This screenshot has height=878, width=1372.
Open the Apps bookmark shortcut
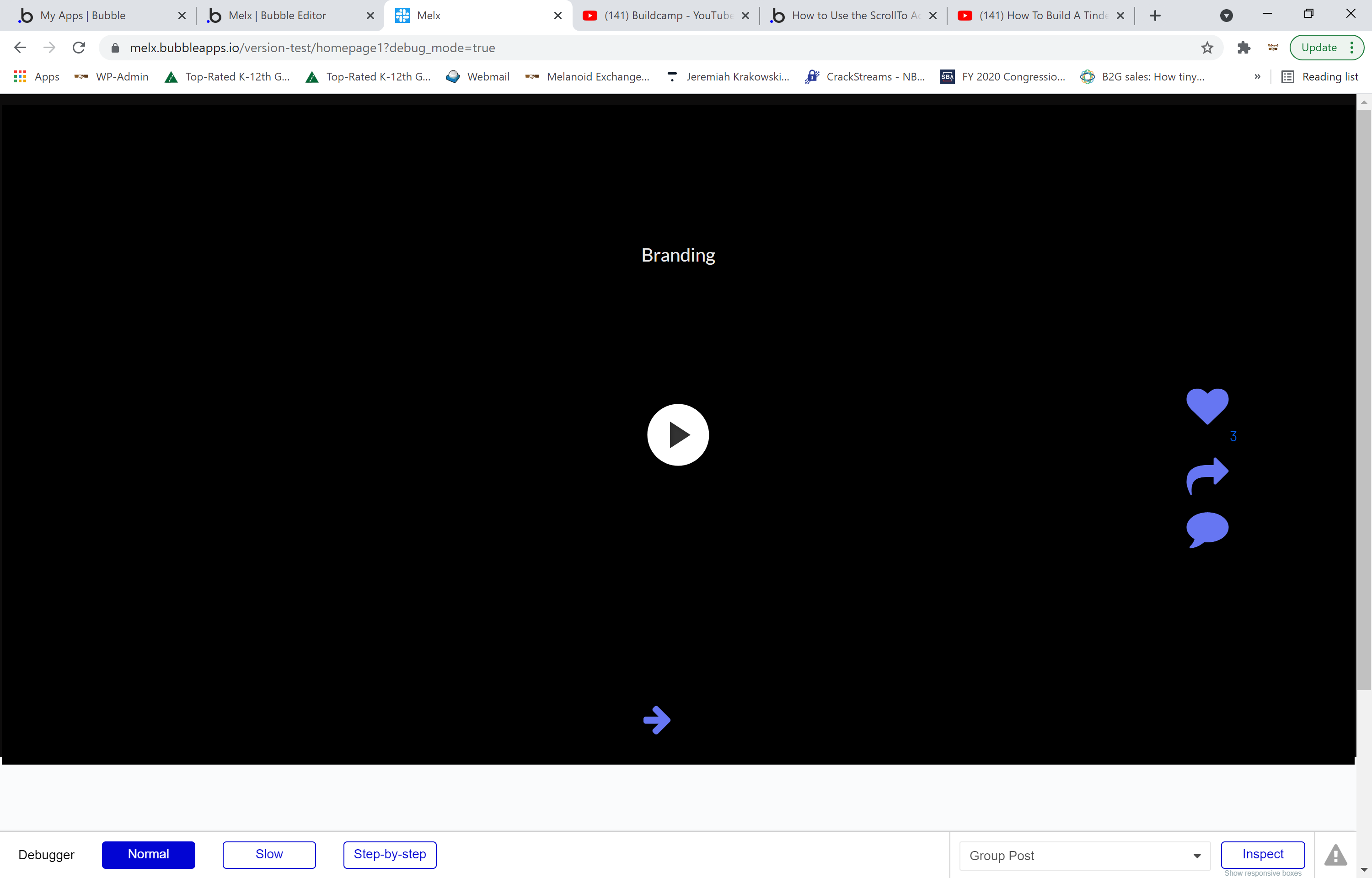click(37, 77)
